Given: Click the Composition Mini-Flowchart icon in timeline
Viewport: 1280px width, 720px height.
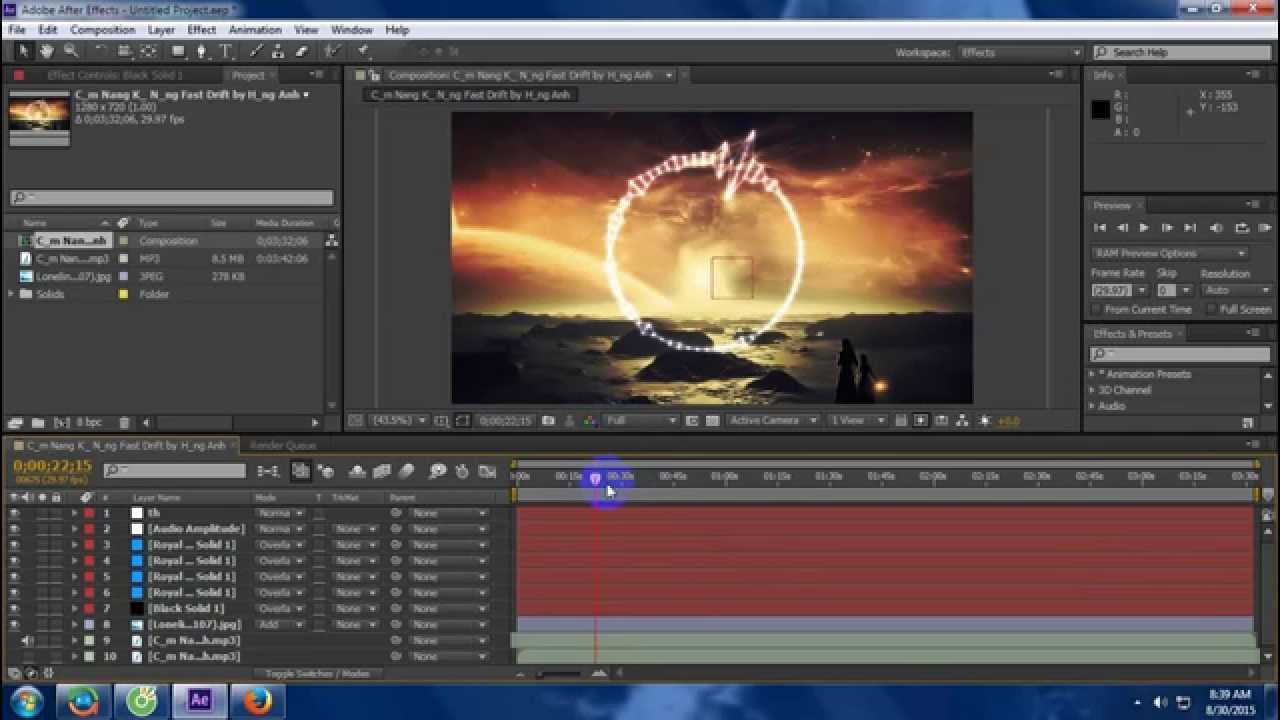Looking at the screenshot, I should coord(268,471).
